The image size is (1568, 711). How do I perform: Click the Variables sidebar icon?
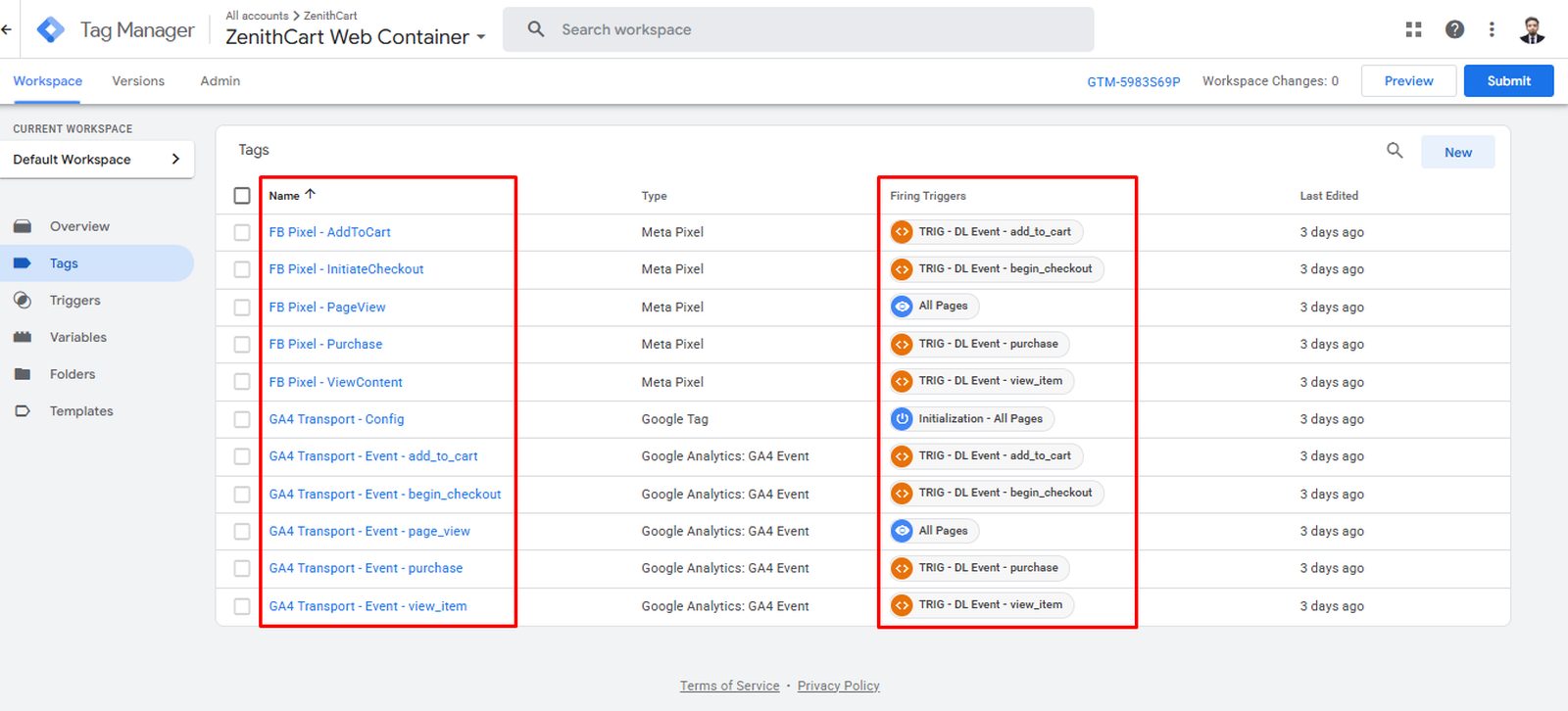pyautogui.click(x=23, y=337)
